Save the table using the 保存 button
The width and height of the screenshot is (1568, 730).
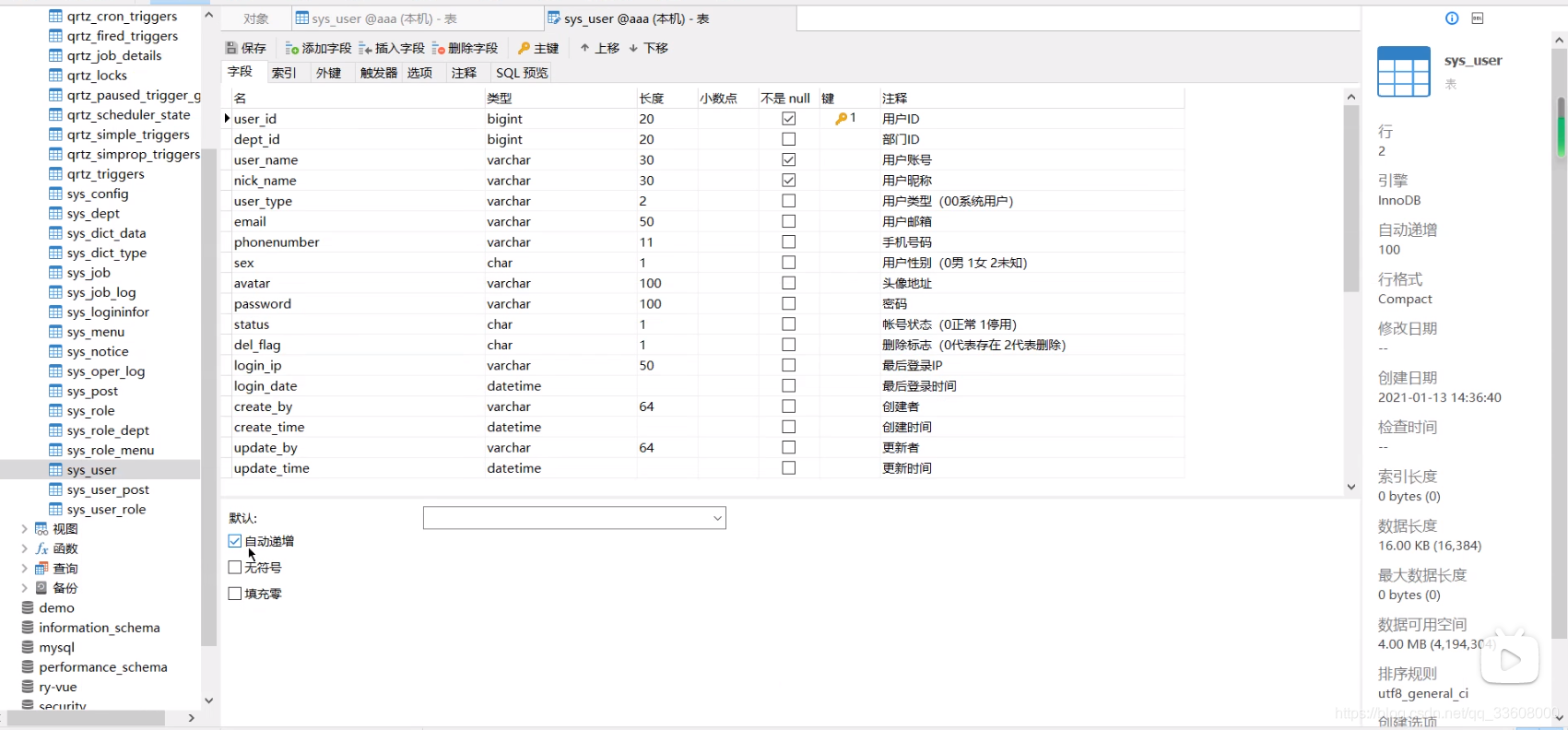click(245, 48)
